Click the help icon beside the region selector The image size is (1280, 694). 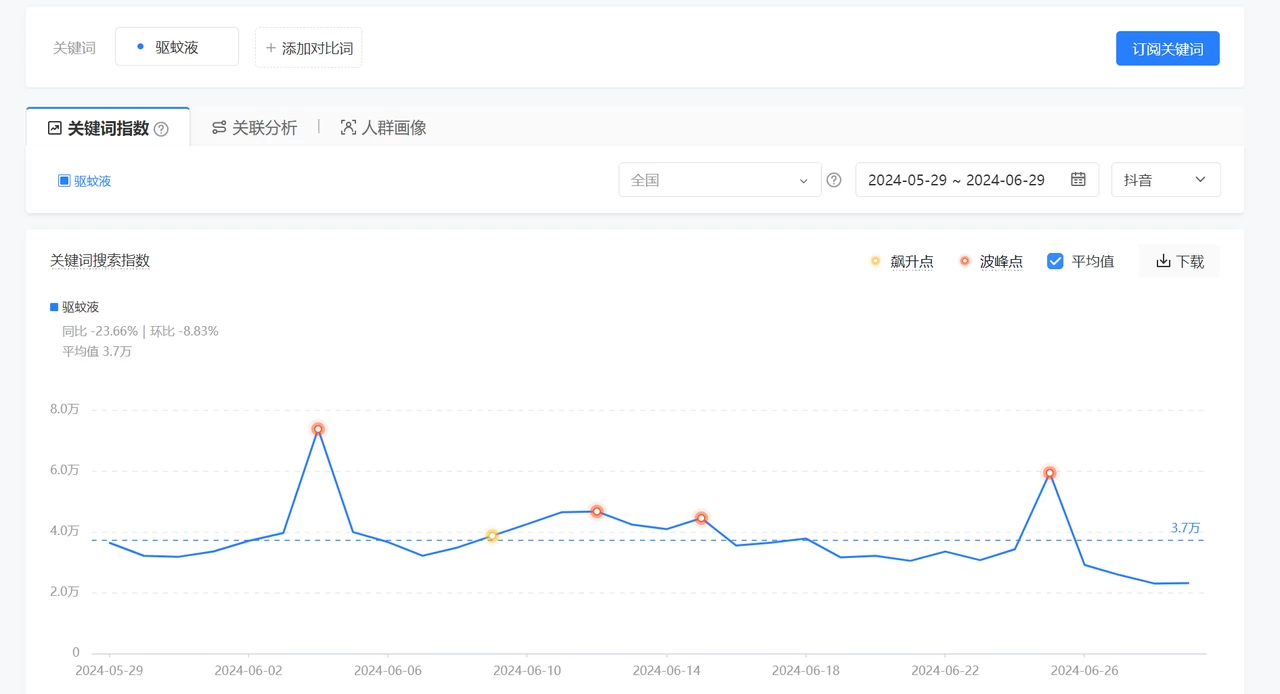point(834,180)
